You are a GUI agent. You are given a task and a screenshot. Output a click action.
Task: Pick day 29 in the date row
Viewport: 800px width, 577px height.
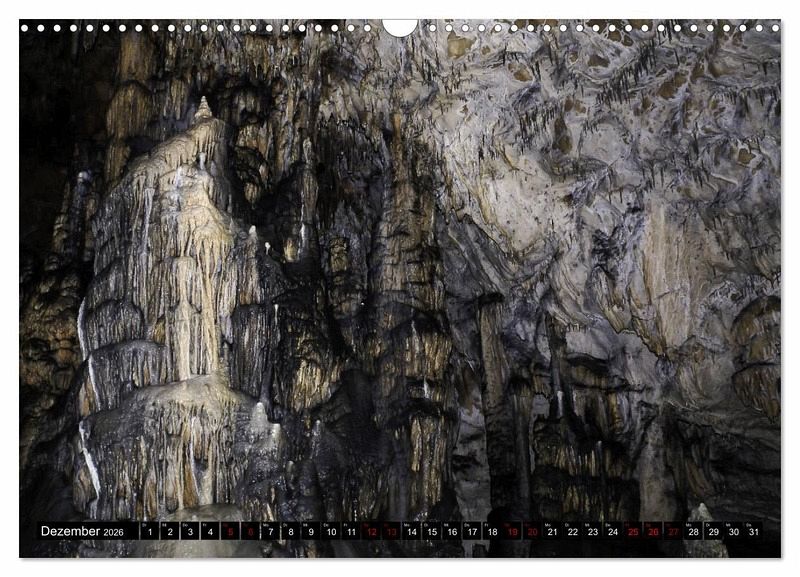[714, 532]
